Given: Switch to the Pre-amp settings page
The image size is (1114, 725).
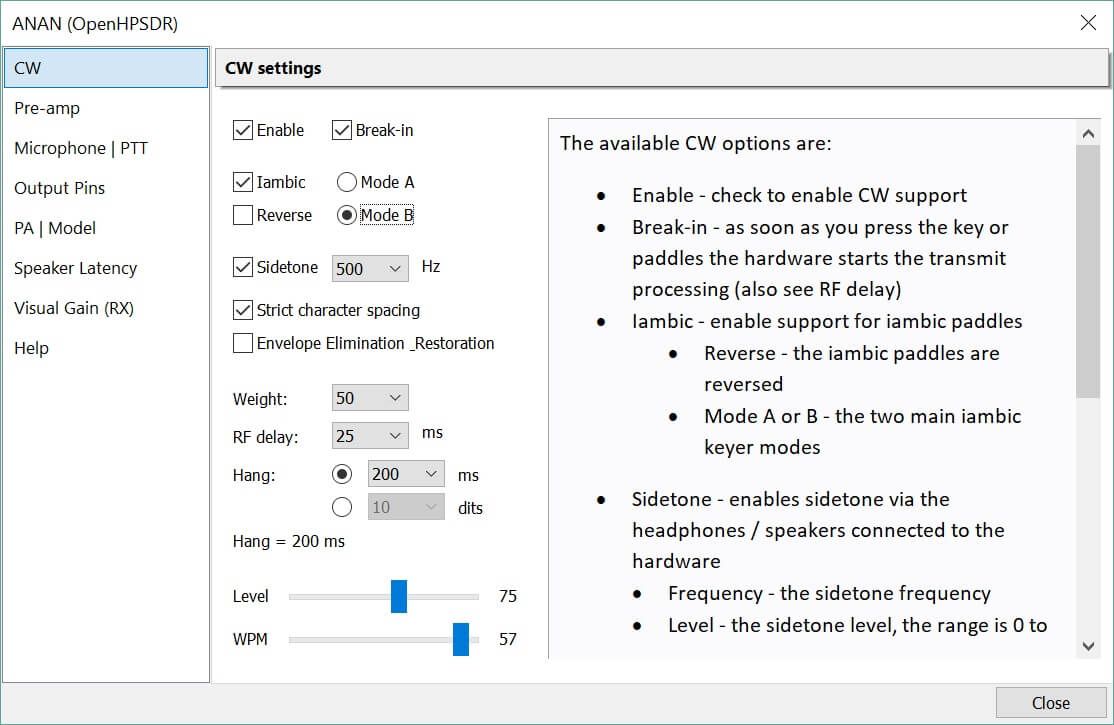Looking at the screenshot, I should (x=47, y=108).
